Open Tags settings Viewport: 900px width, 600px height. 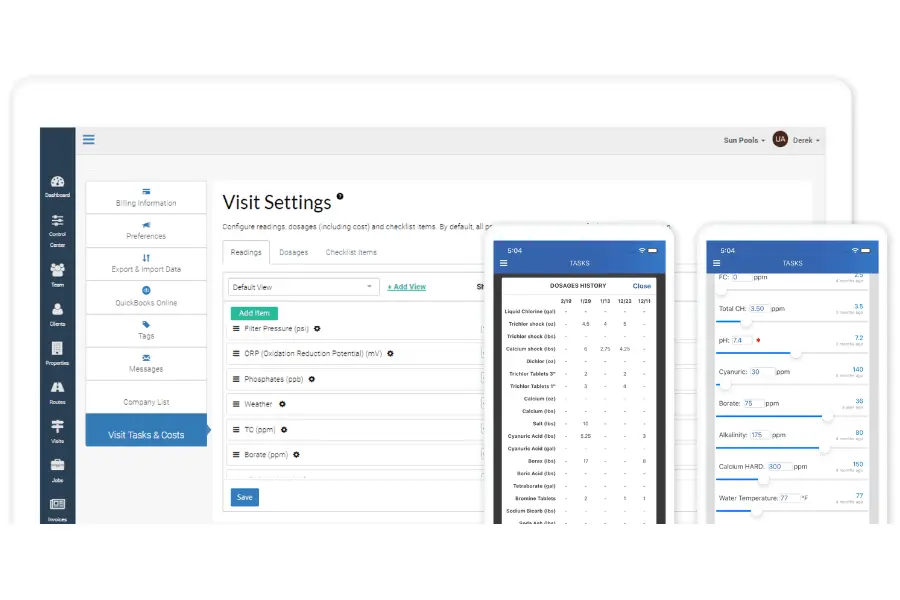click(x=146, y=330)
